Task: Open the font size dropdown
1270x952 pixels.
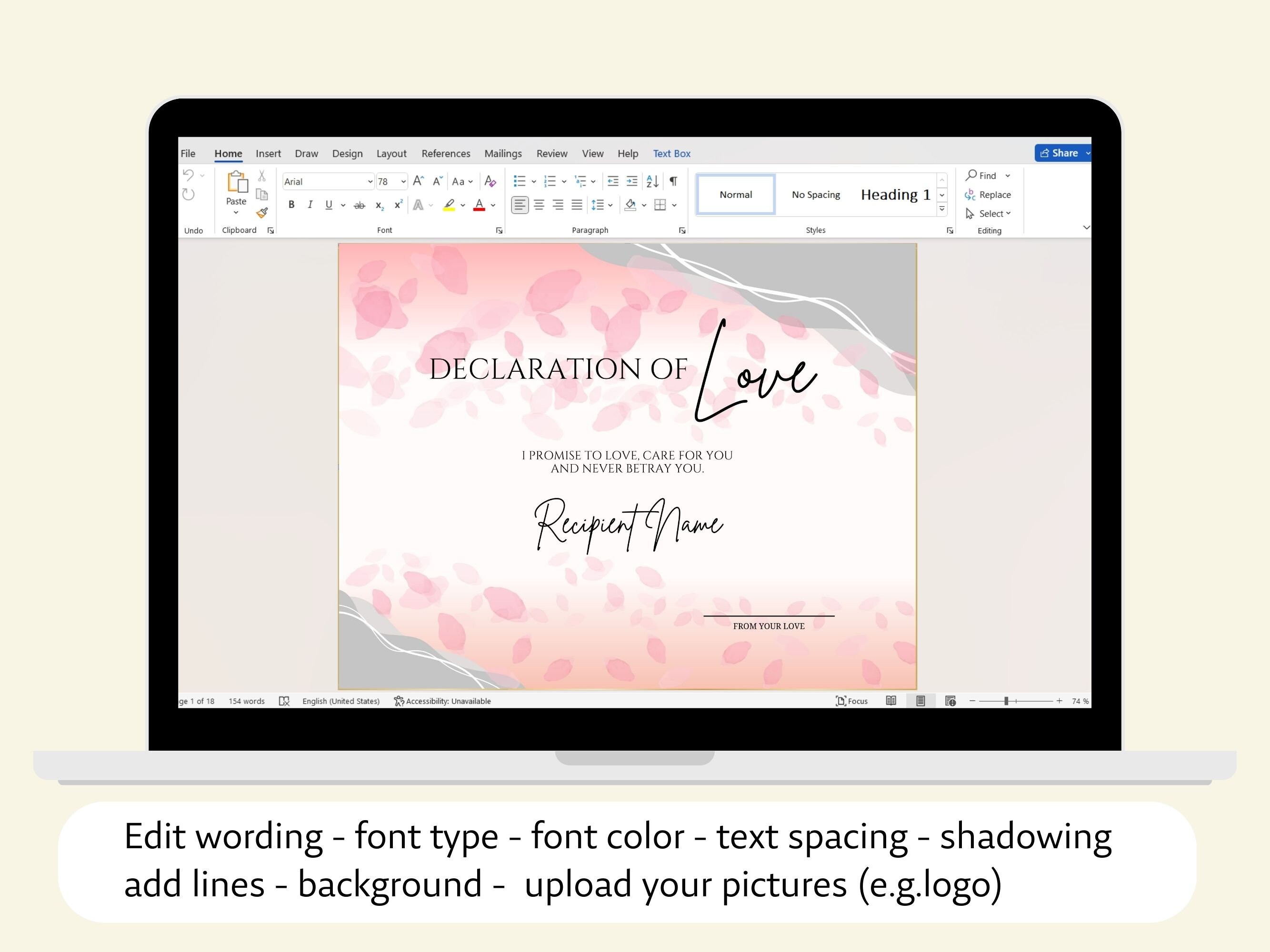Action: (403, 182)
